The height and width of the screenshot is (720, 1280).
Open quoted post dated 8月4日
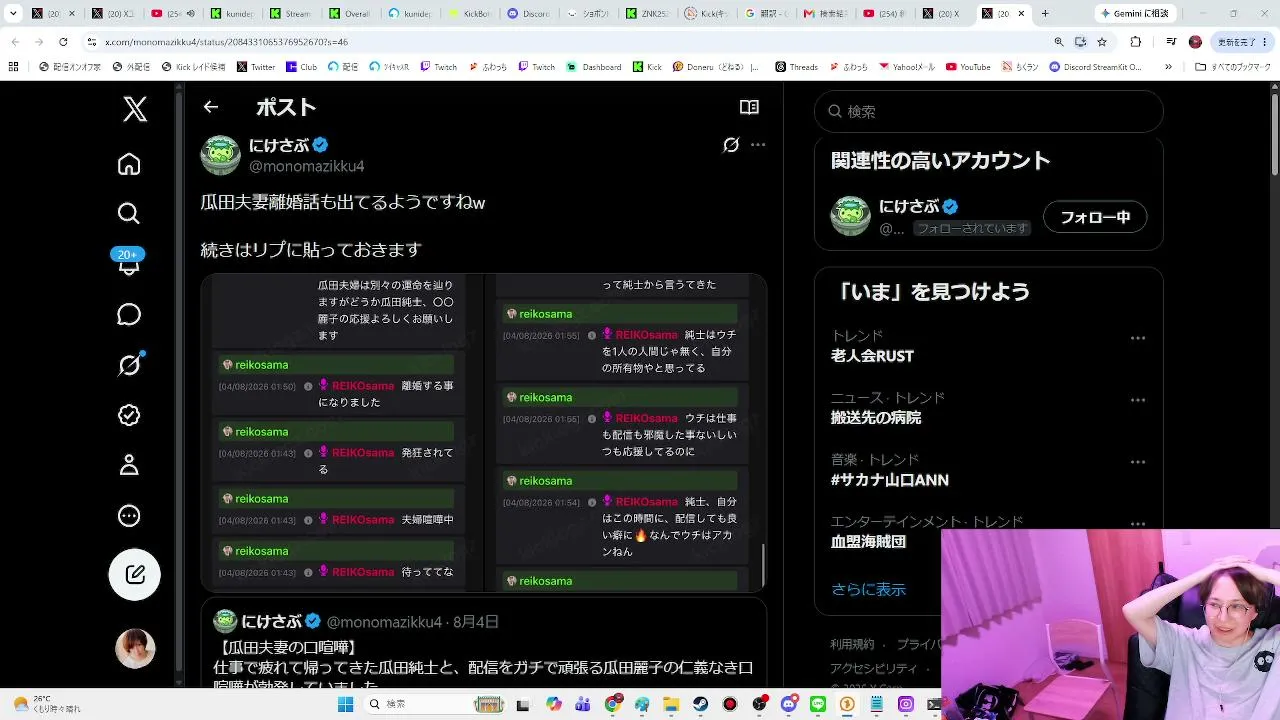[484, 645]
